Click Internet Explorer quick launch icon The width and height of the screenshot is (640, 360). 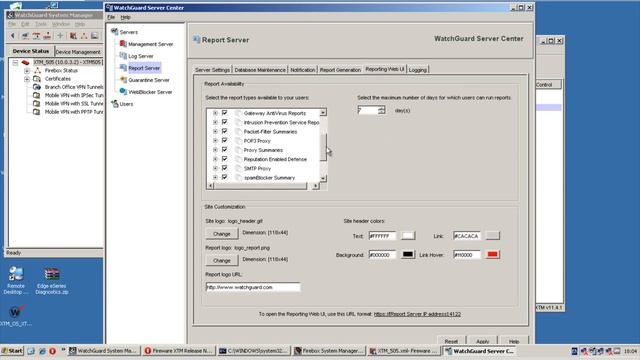42,351
